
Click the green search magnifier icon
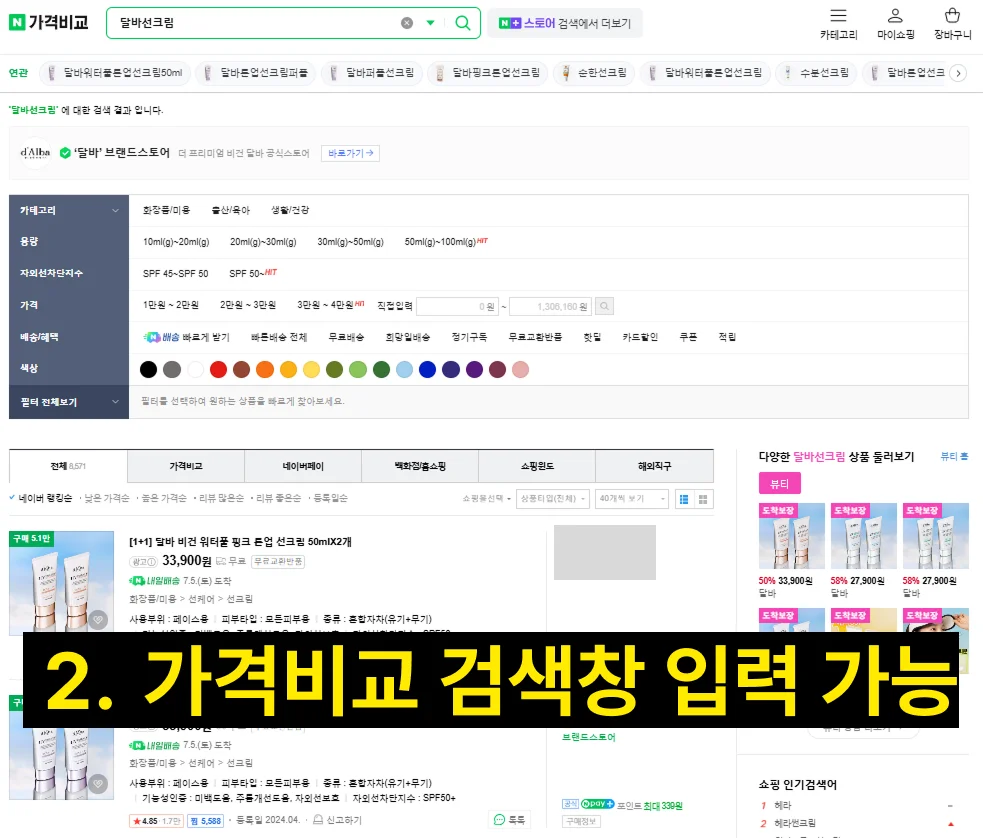tap(461, 22)
